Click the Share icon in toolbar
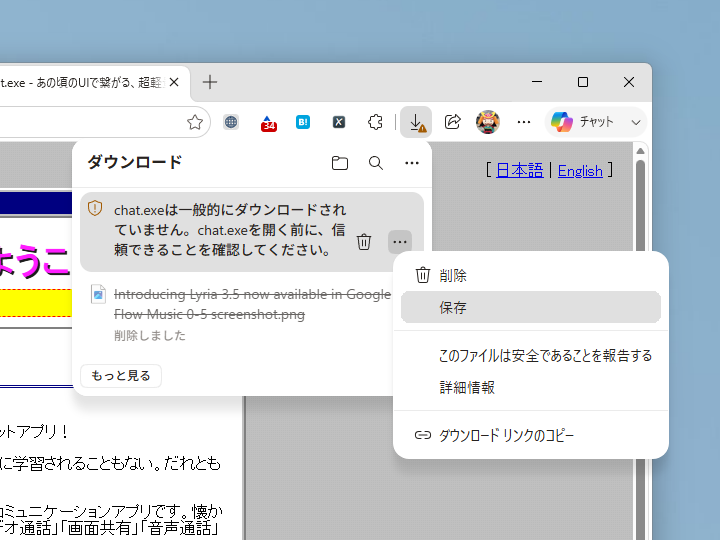 452,122
